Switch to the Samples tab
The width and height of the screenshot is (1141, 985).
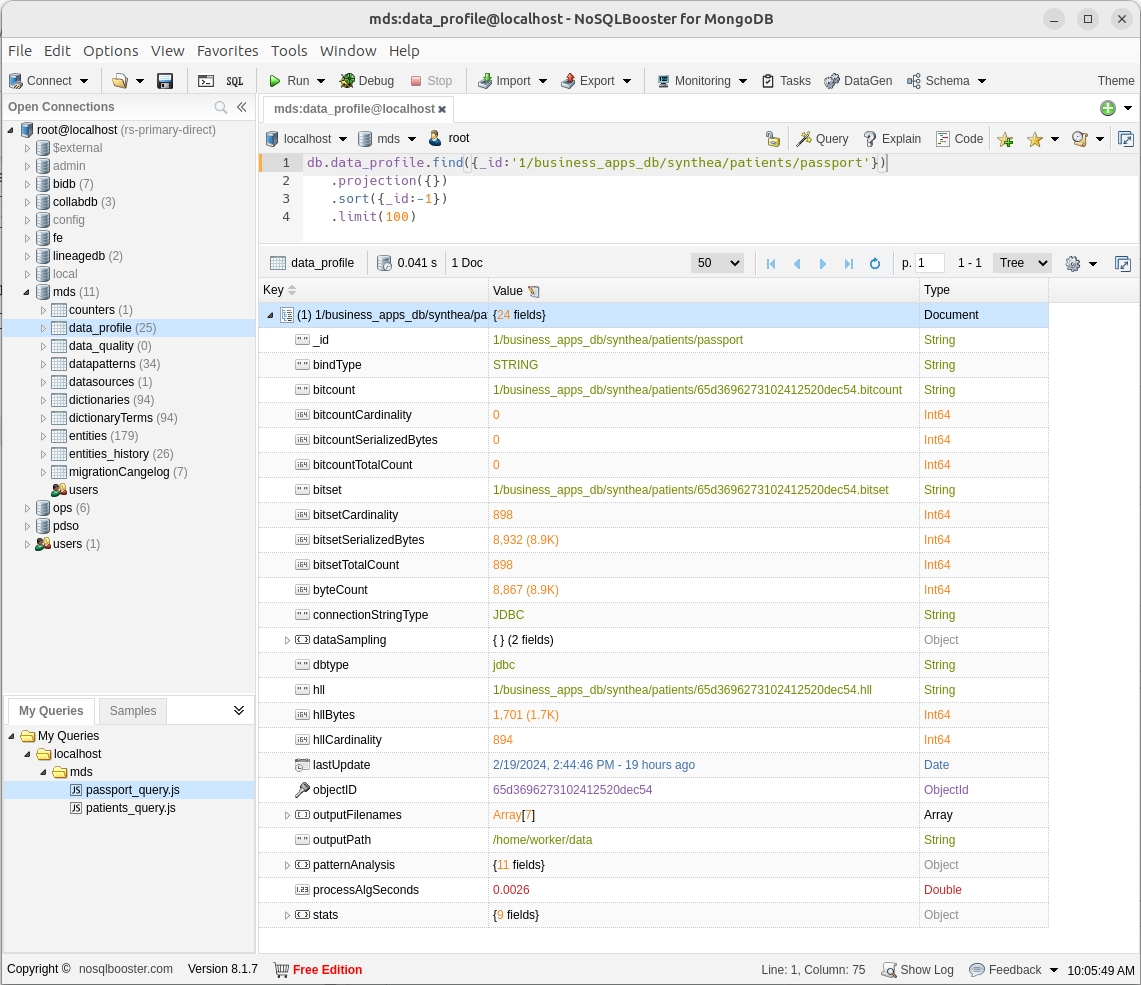[133, 711]
